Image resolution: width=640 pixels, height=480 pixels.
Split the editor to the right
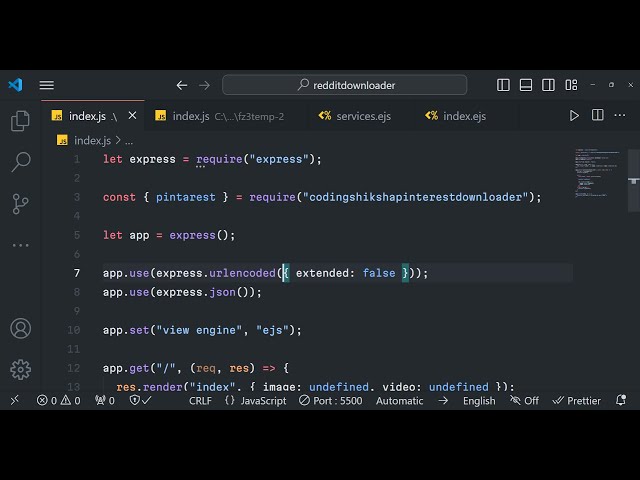pyautogui.click(x=597, y=116)
